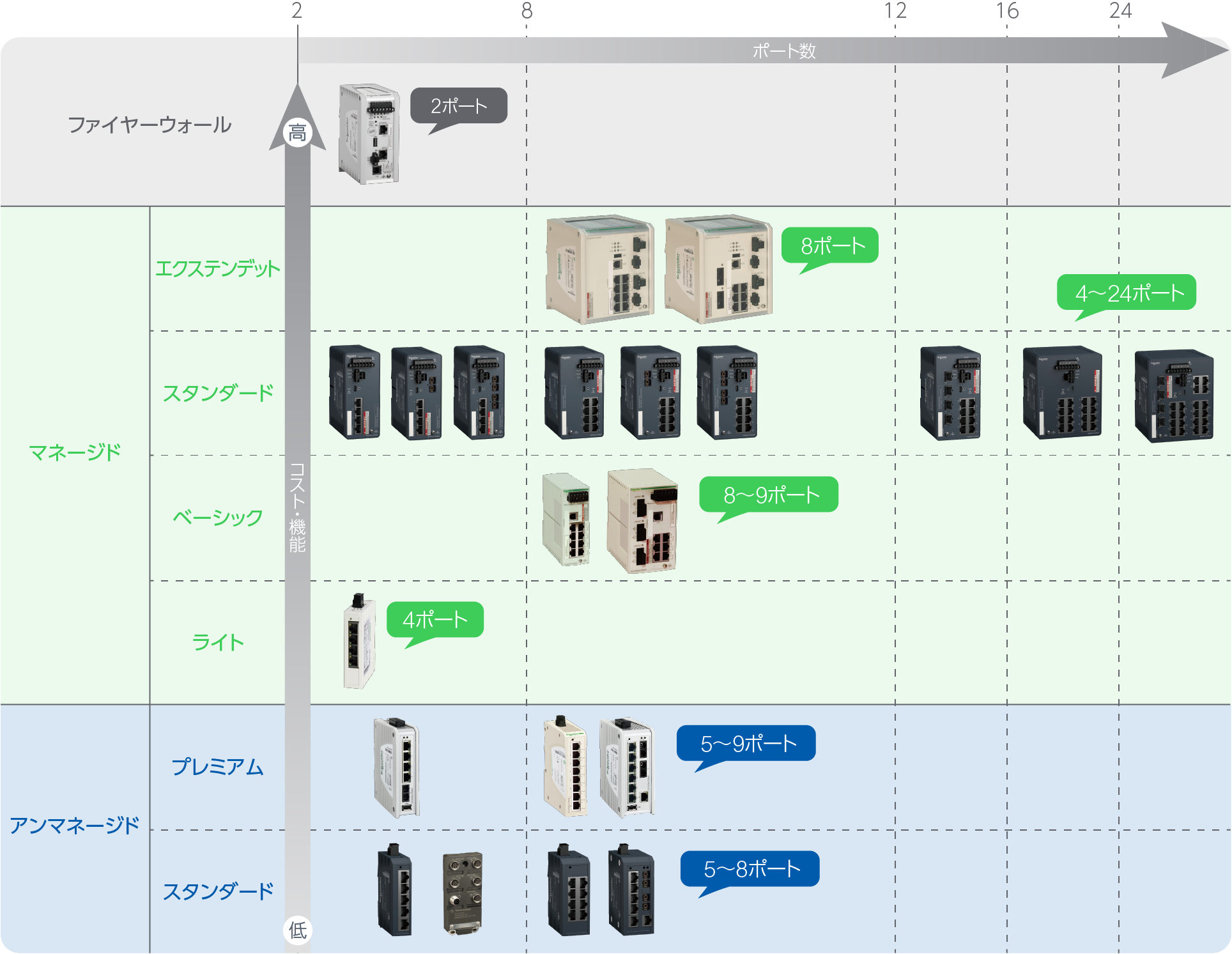Viewport: 1232px width, 954px height.
Task: Click the 低 circle on cost arrow
Action: [297, 930]
